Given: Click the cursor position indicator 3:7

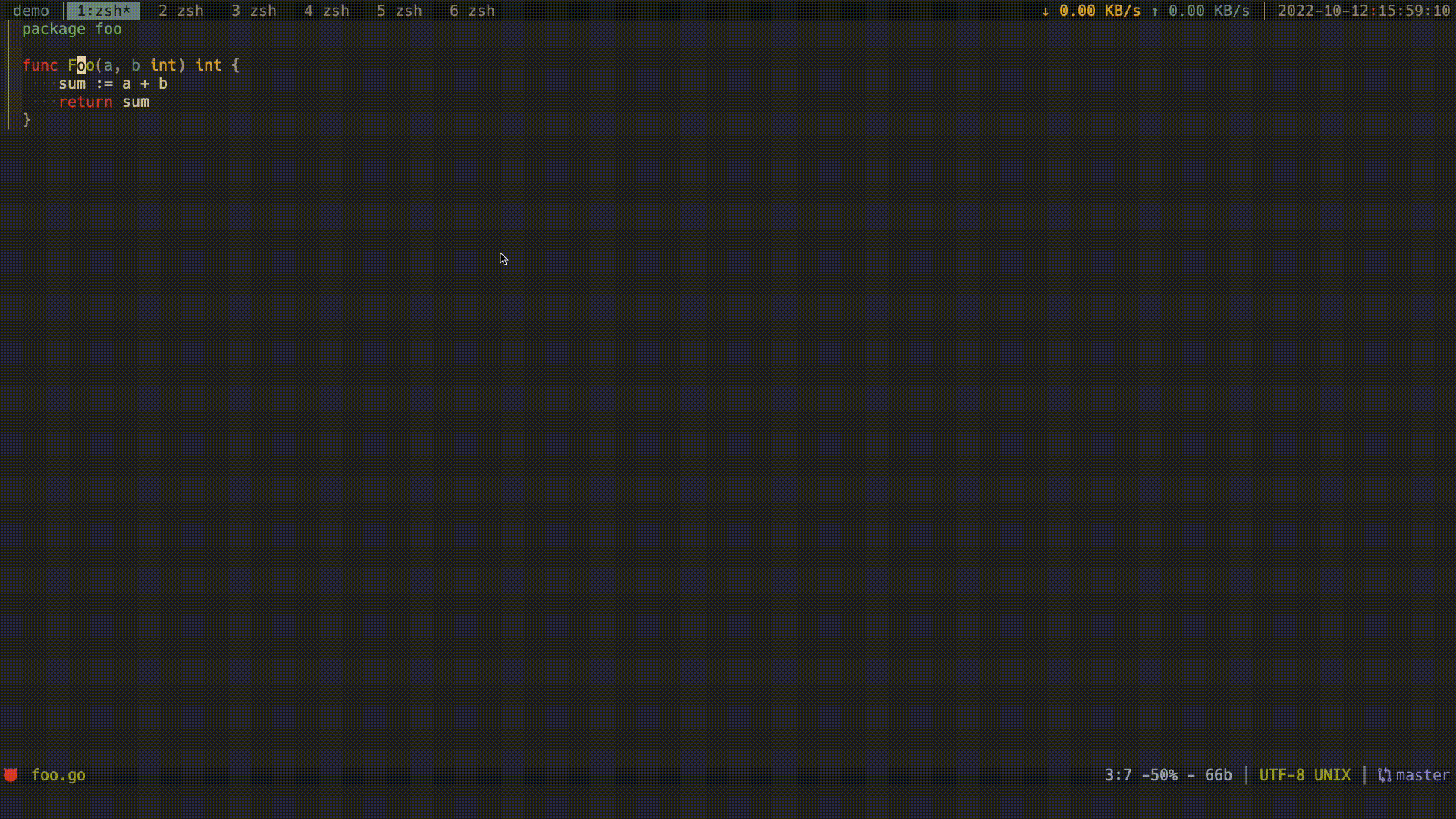Looking at the screenshot, I should 1119,774.
